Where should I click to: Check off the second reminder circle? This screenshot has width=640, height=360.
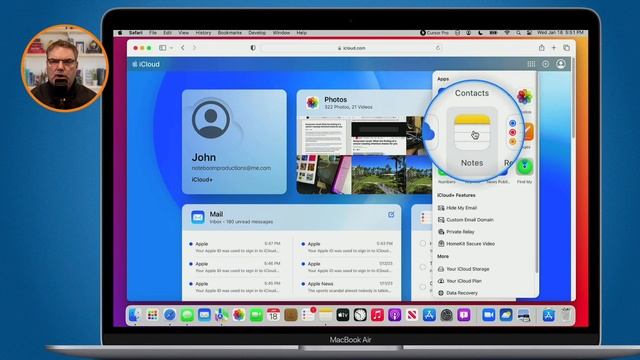click(423, 267)
